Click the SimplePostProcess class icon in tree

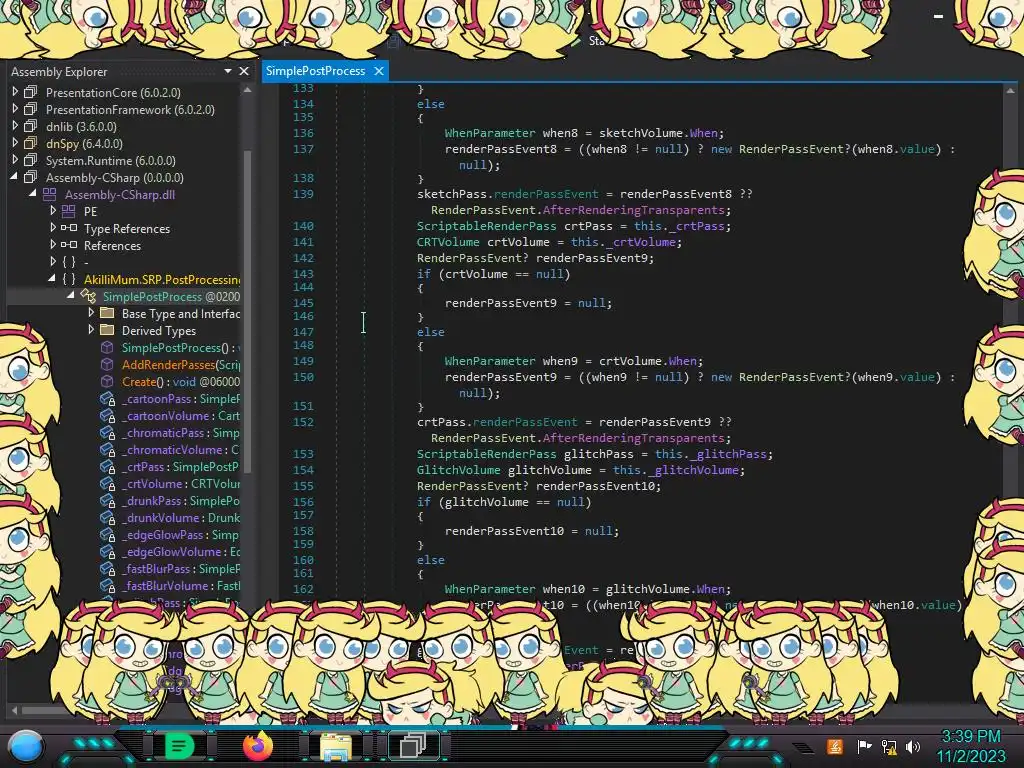(x=88, y=296)
